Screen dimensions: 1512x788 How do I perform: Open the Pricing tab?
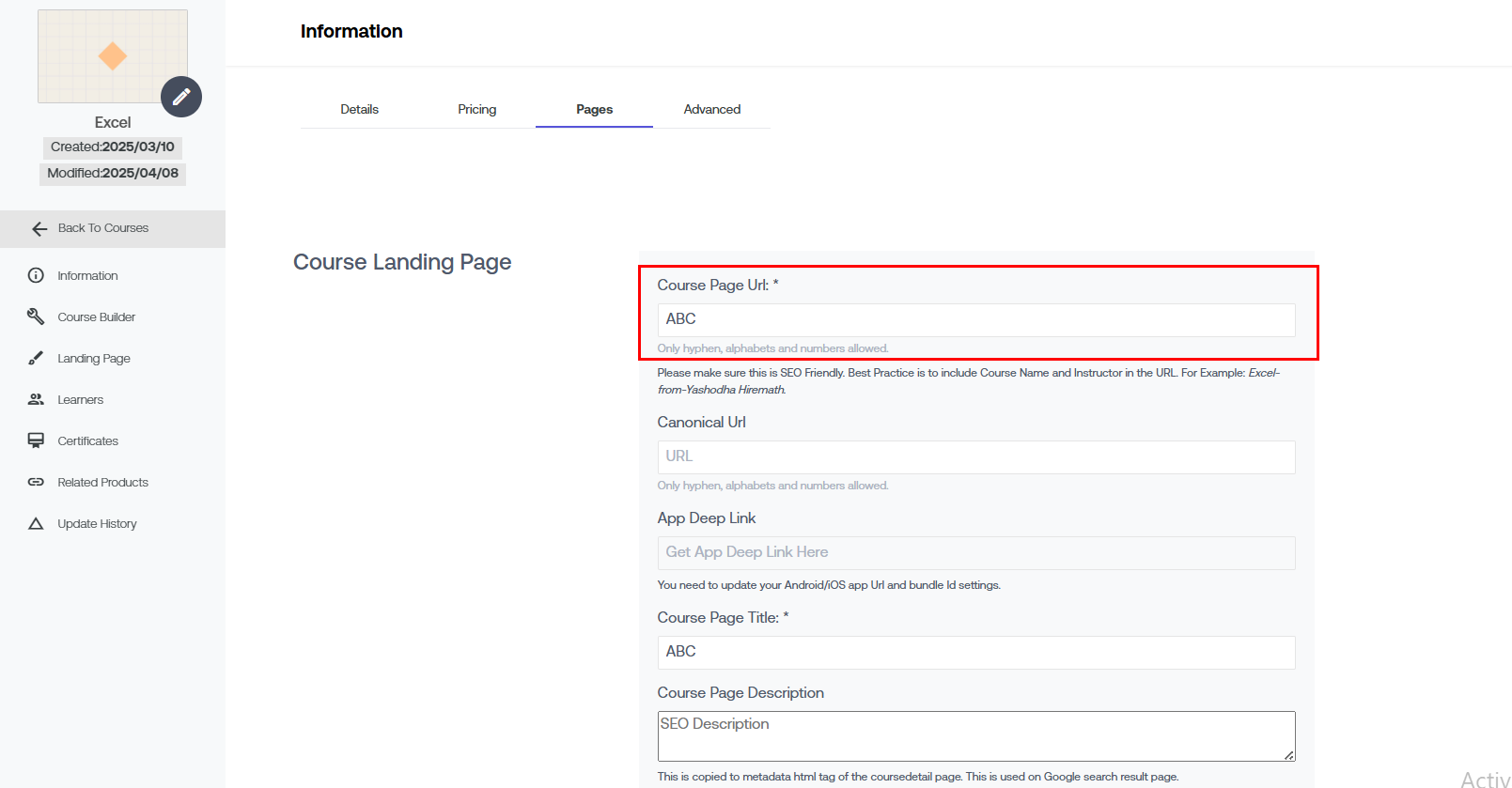click(476, 109)
